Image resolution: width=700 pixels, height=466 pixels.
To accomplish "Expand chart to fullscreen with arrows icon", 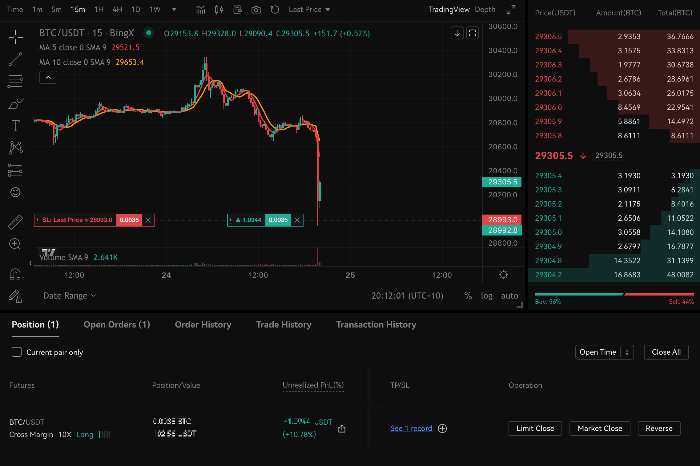I will [x=511, y=9].
